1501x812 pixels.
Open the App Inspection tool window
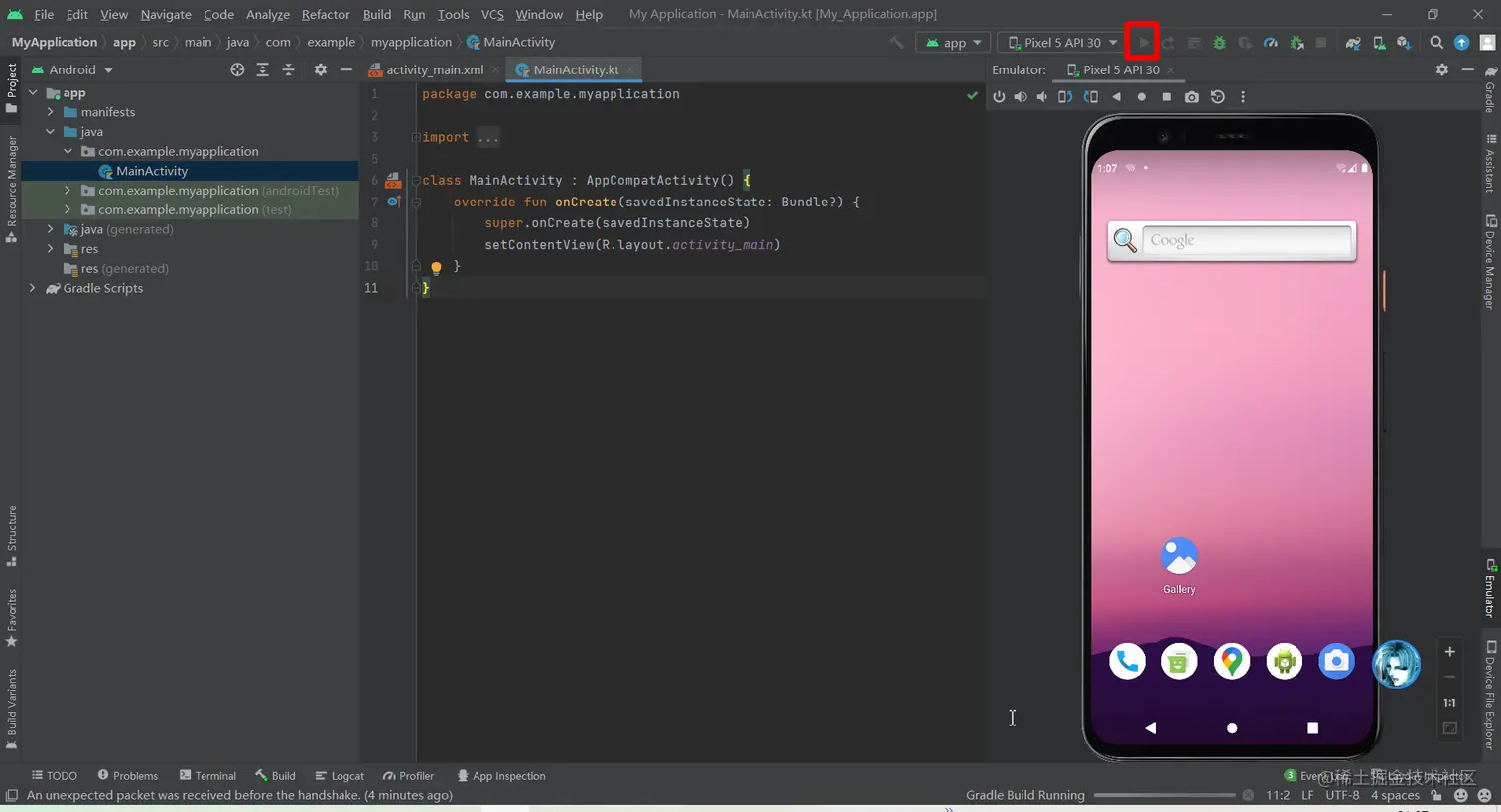point(501,776)
